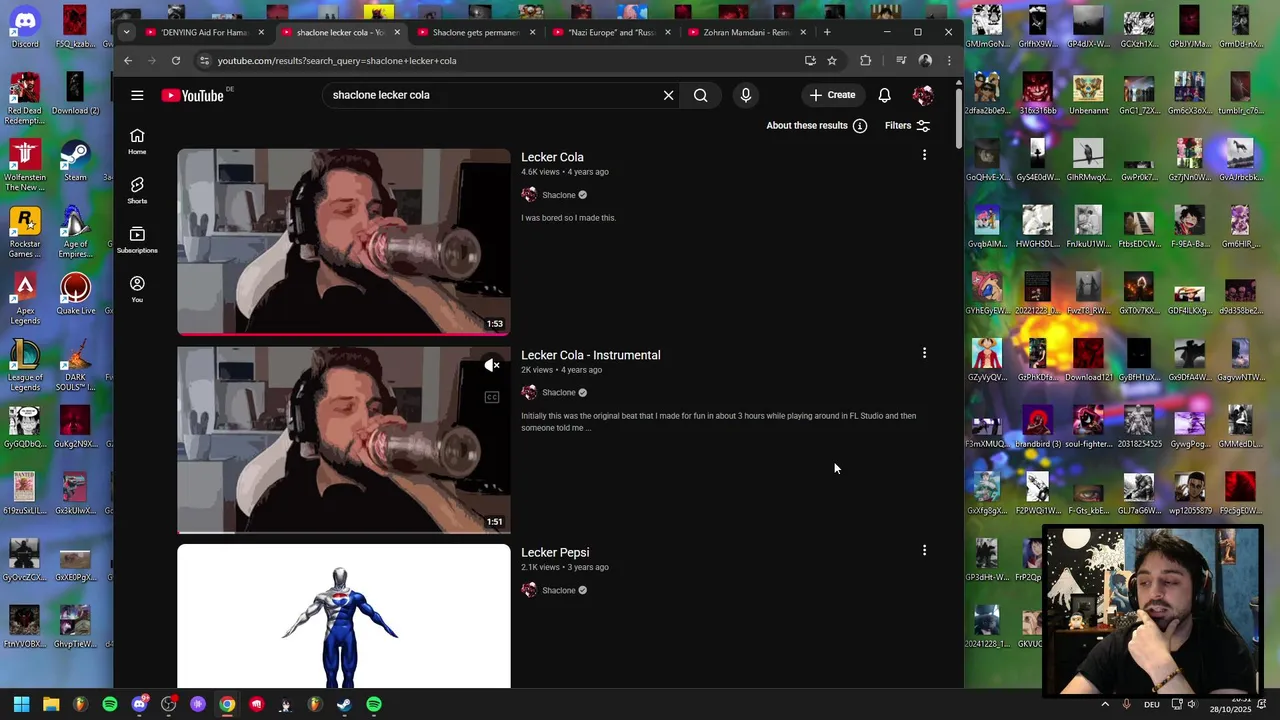Open the Quake Live desktop shortcut
1280x720 pixels.
pos(75,294)
